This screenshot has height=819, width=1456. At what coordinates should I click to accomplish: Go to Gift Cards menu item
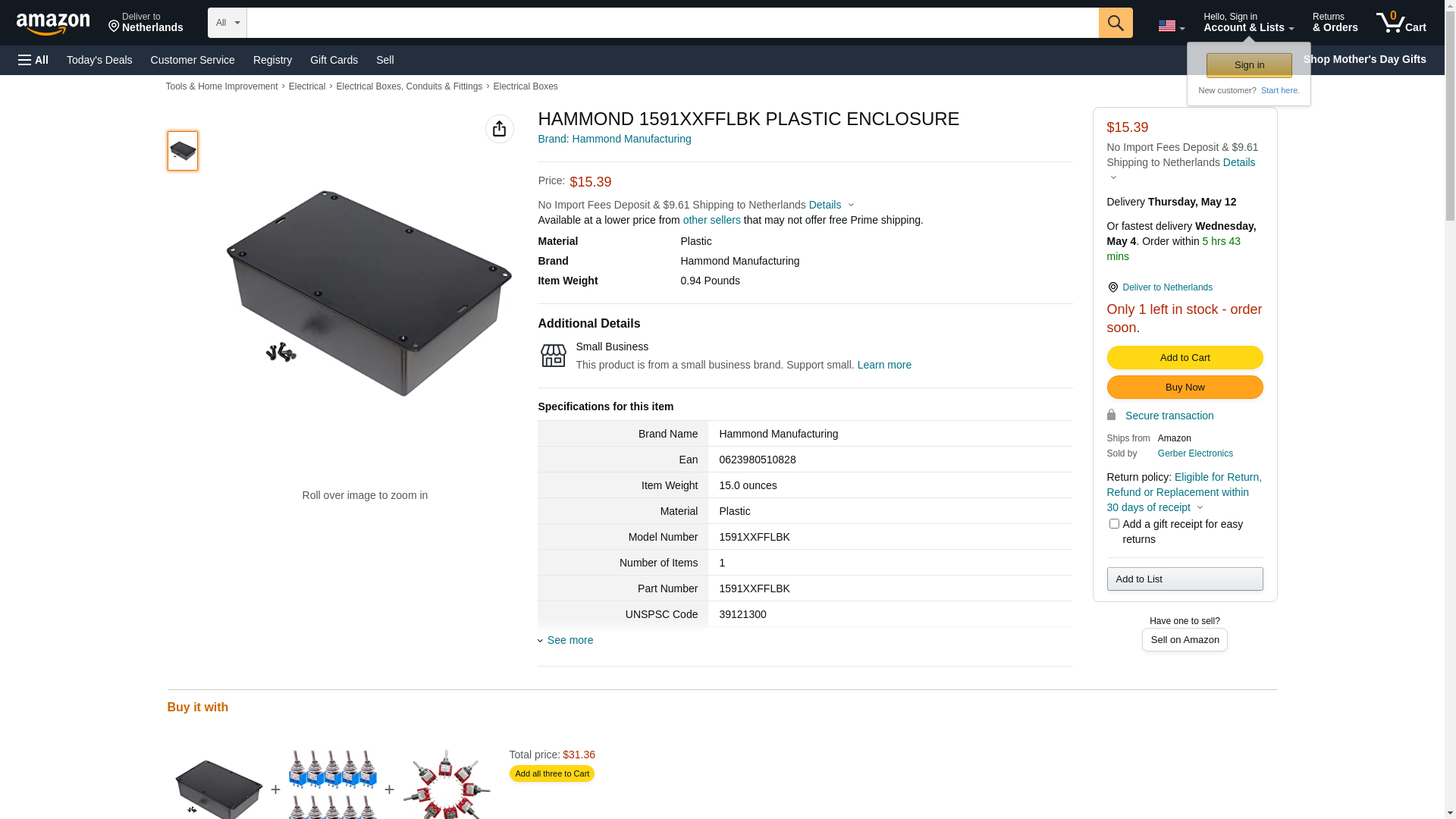coord(334,60)
